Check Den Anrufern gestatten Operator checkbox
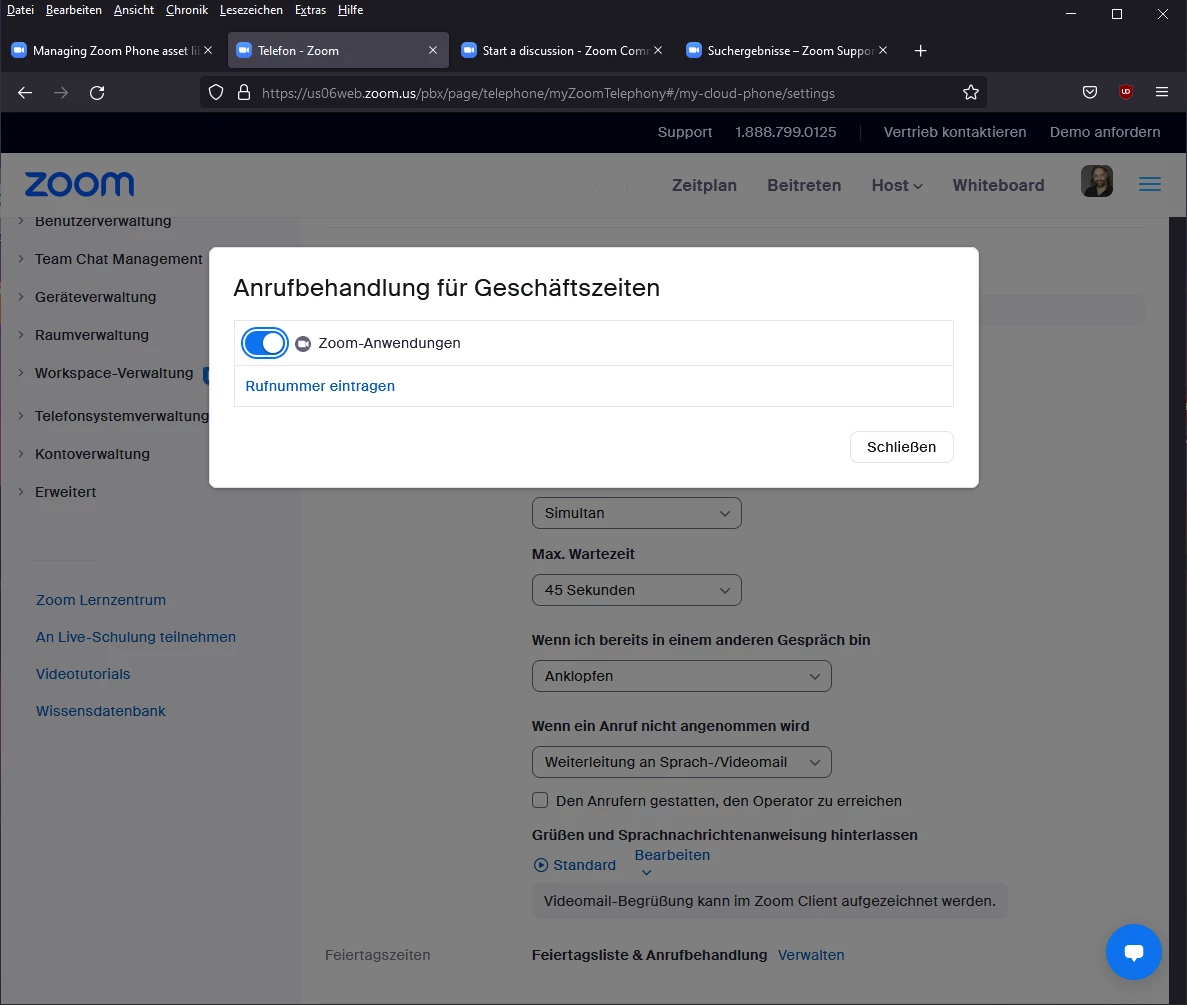The image size is (1187, 1005). click(540, 801)
